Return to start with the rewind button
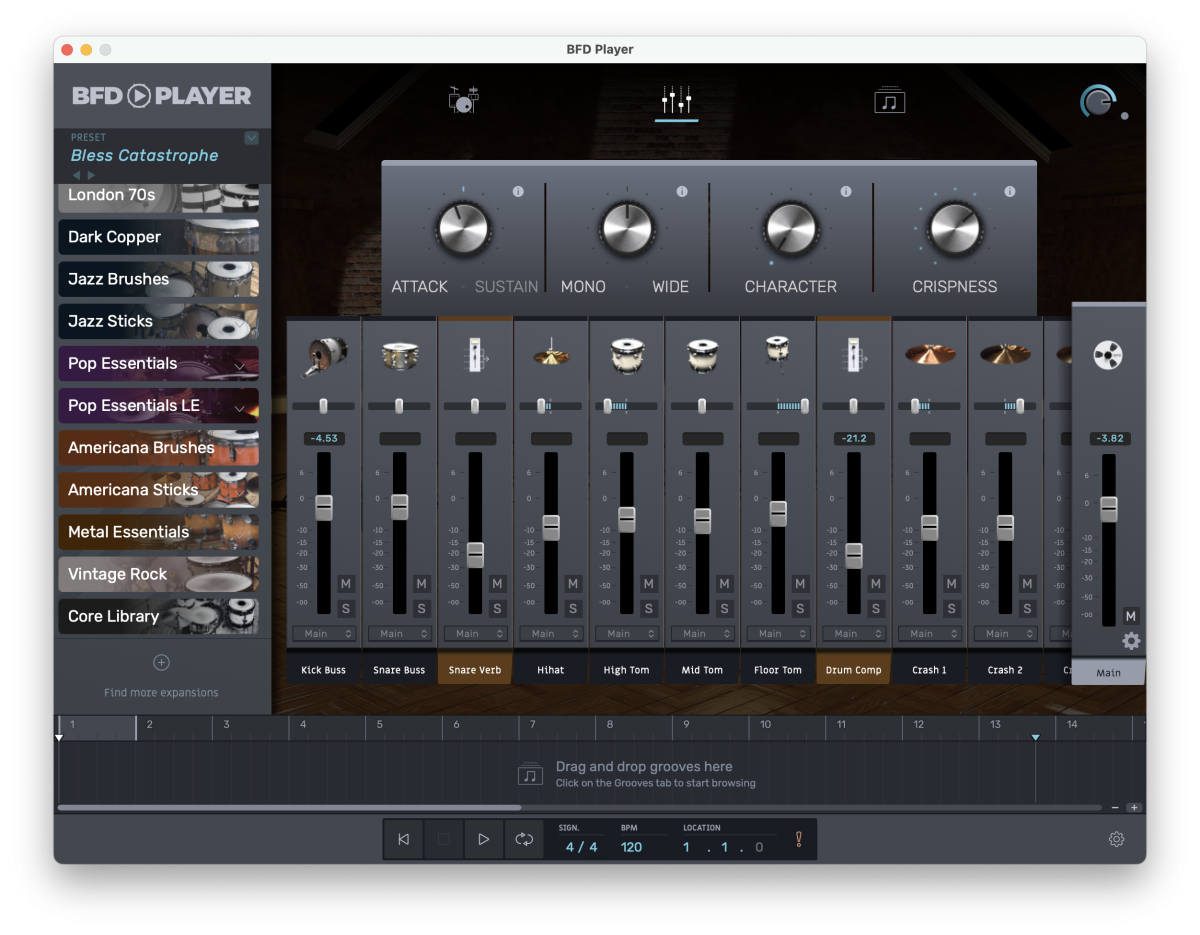 click(404, 839)
